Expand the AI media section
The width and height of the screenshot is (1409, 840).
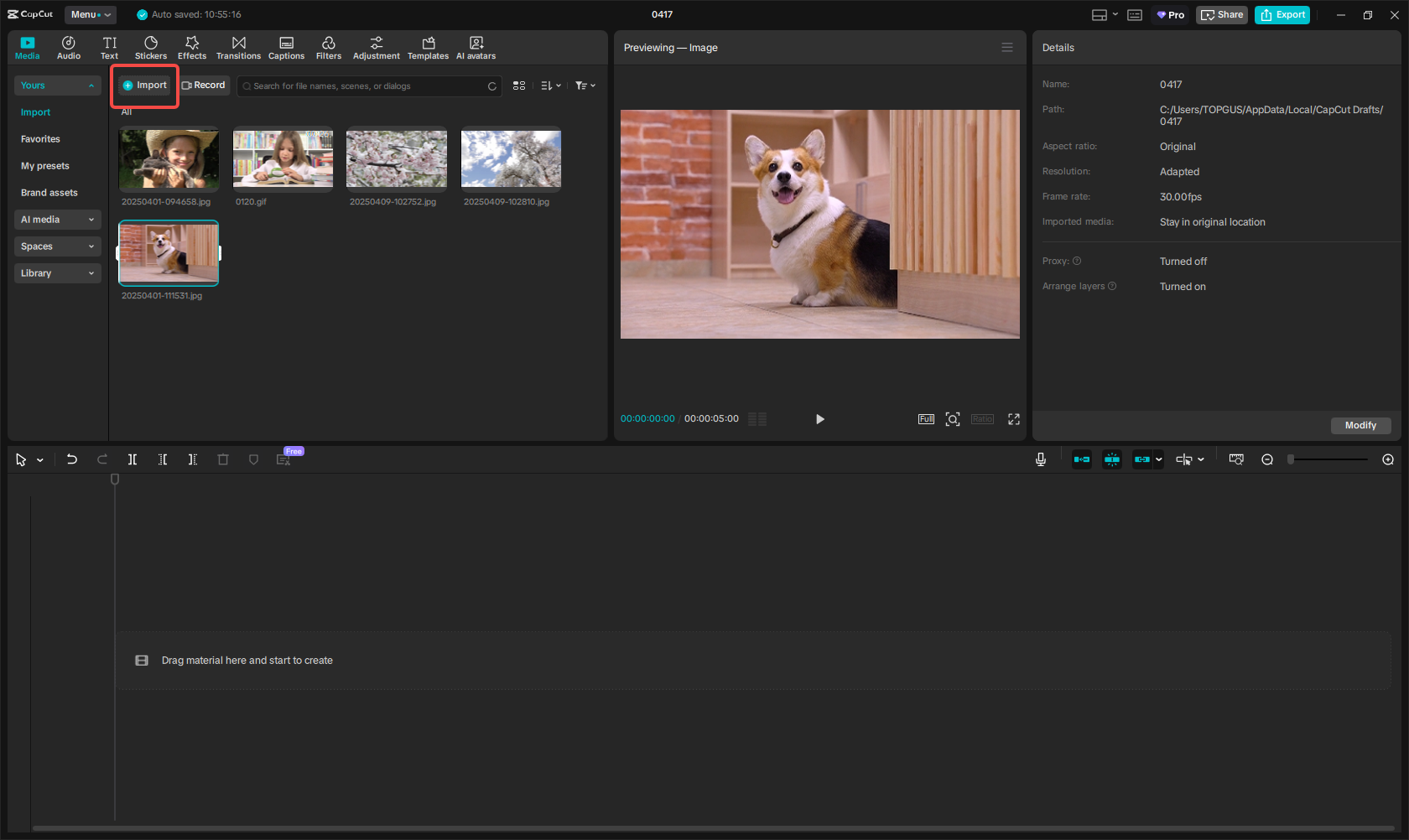click(x=57, y=220)
